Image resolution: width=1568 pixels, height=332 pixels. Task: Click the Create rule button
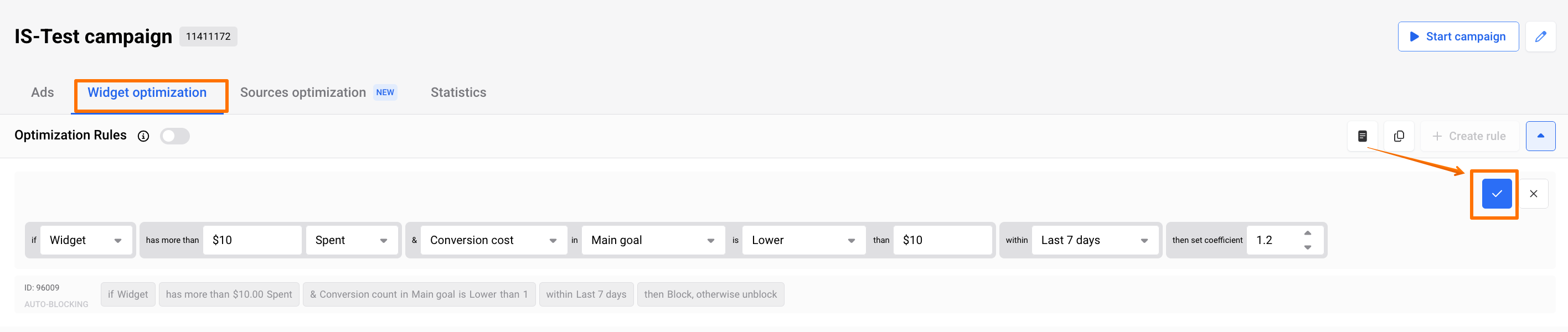[x=1469, y=136]
